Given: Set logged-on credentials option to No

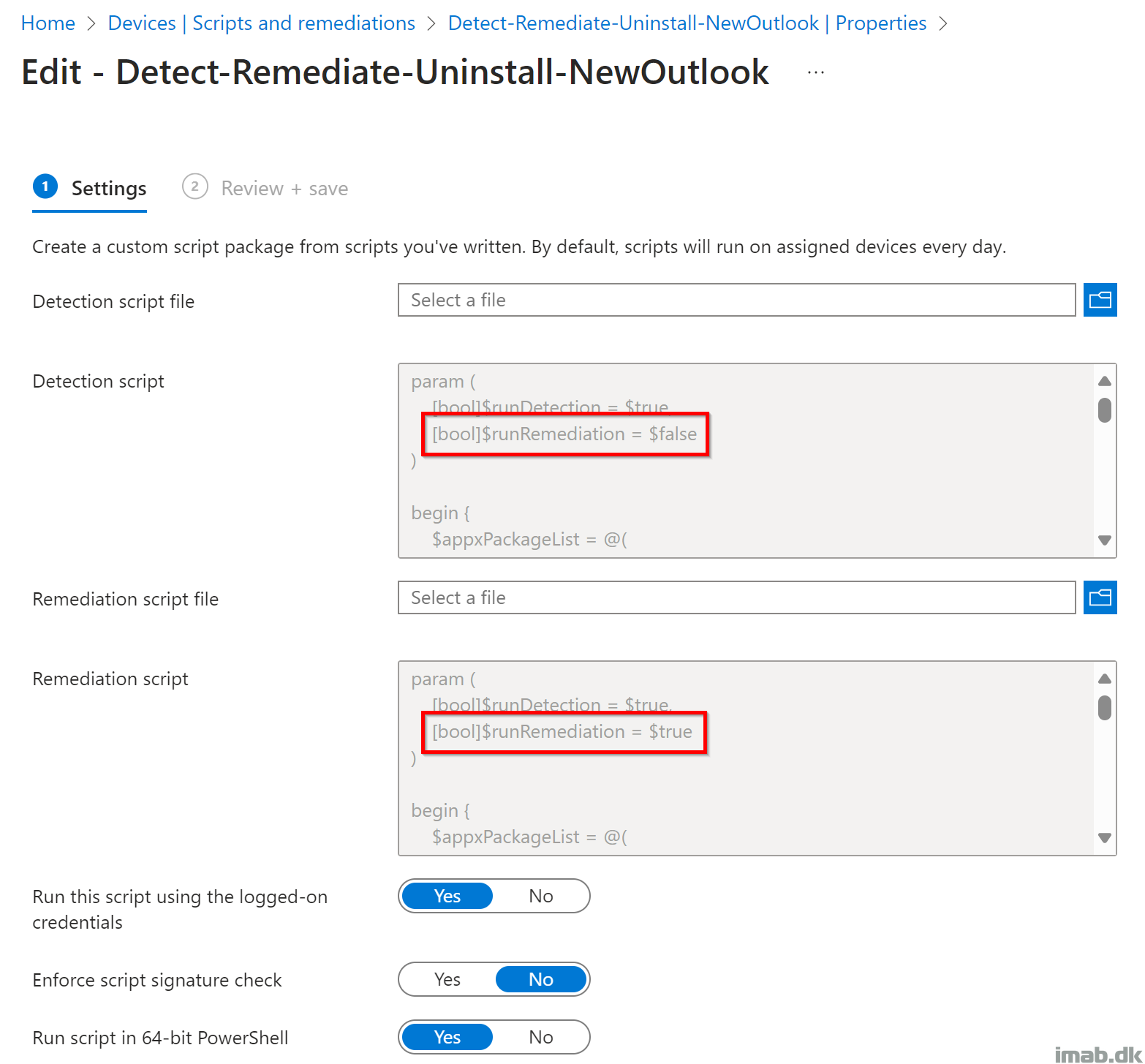Looking at the screenshot, I should [540, 896].
